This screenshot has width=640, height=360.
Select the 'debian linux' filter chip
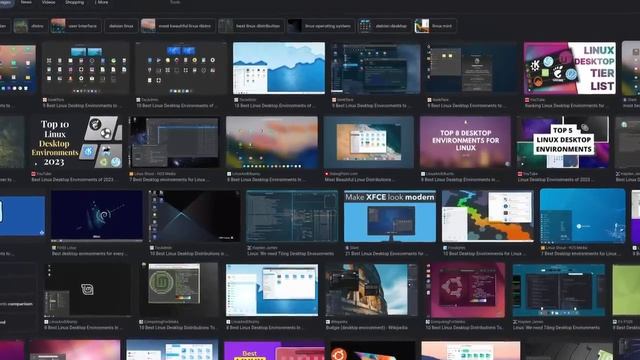point(121,26)
